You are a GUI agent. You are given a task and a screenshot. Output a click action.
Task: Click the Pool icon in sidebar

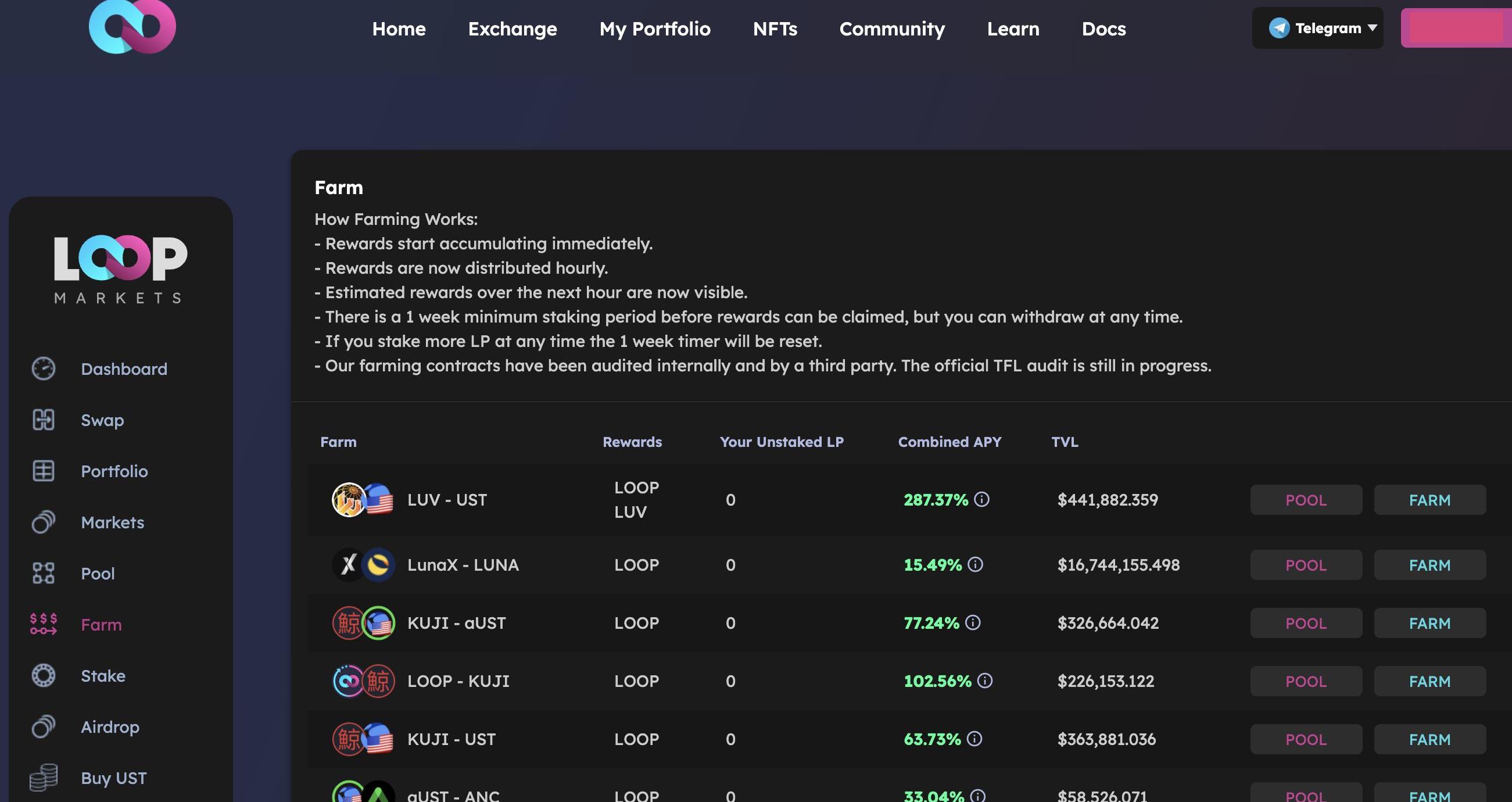click(44, 573)
